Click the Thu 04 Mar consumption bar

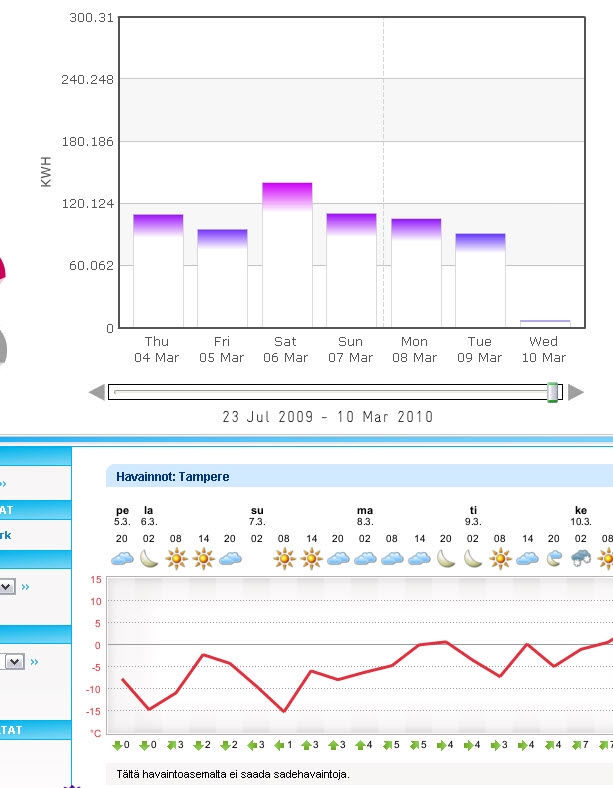pyautogui.click(x=158, y=270)
